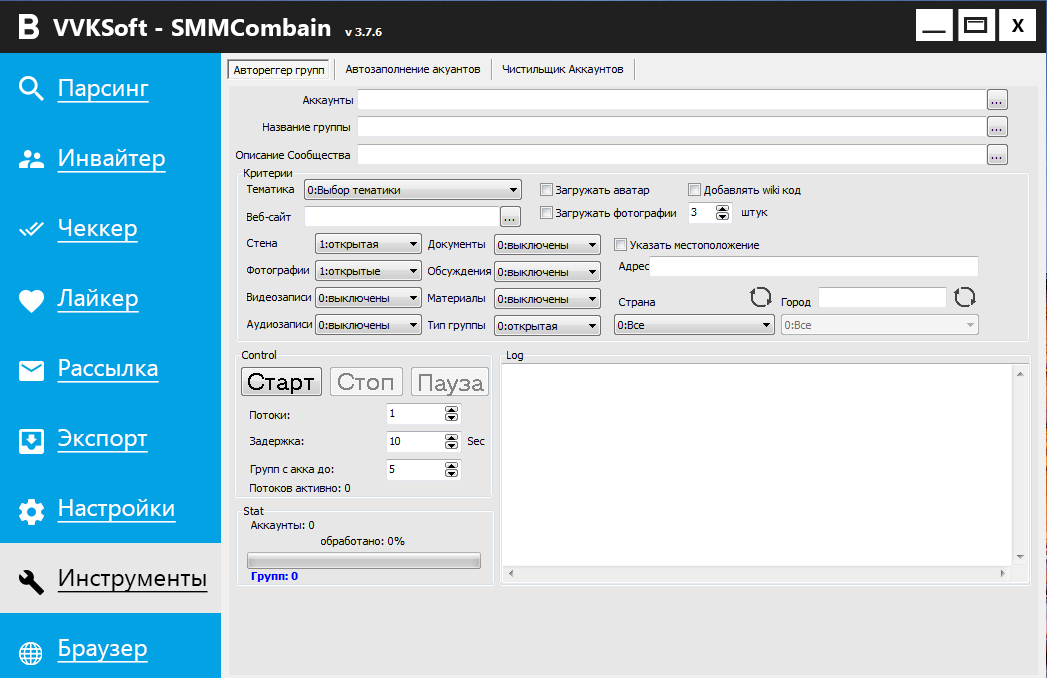Open the Видеозаписи dropdown

click(368, 298)
